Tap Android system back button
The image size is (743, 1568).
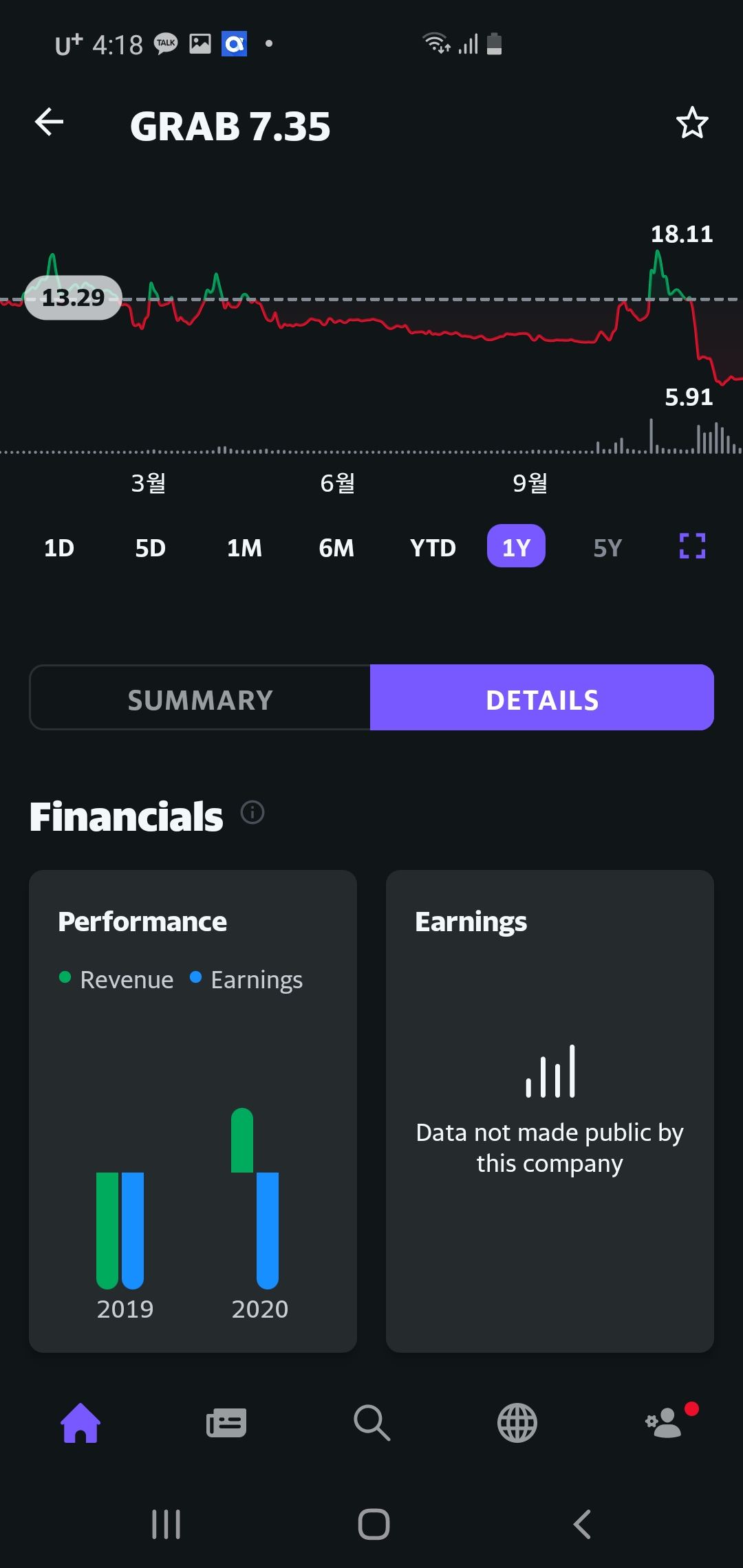pos(582,1525)
